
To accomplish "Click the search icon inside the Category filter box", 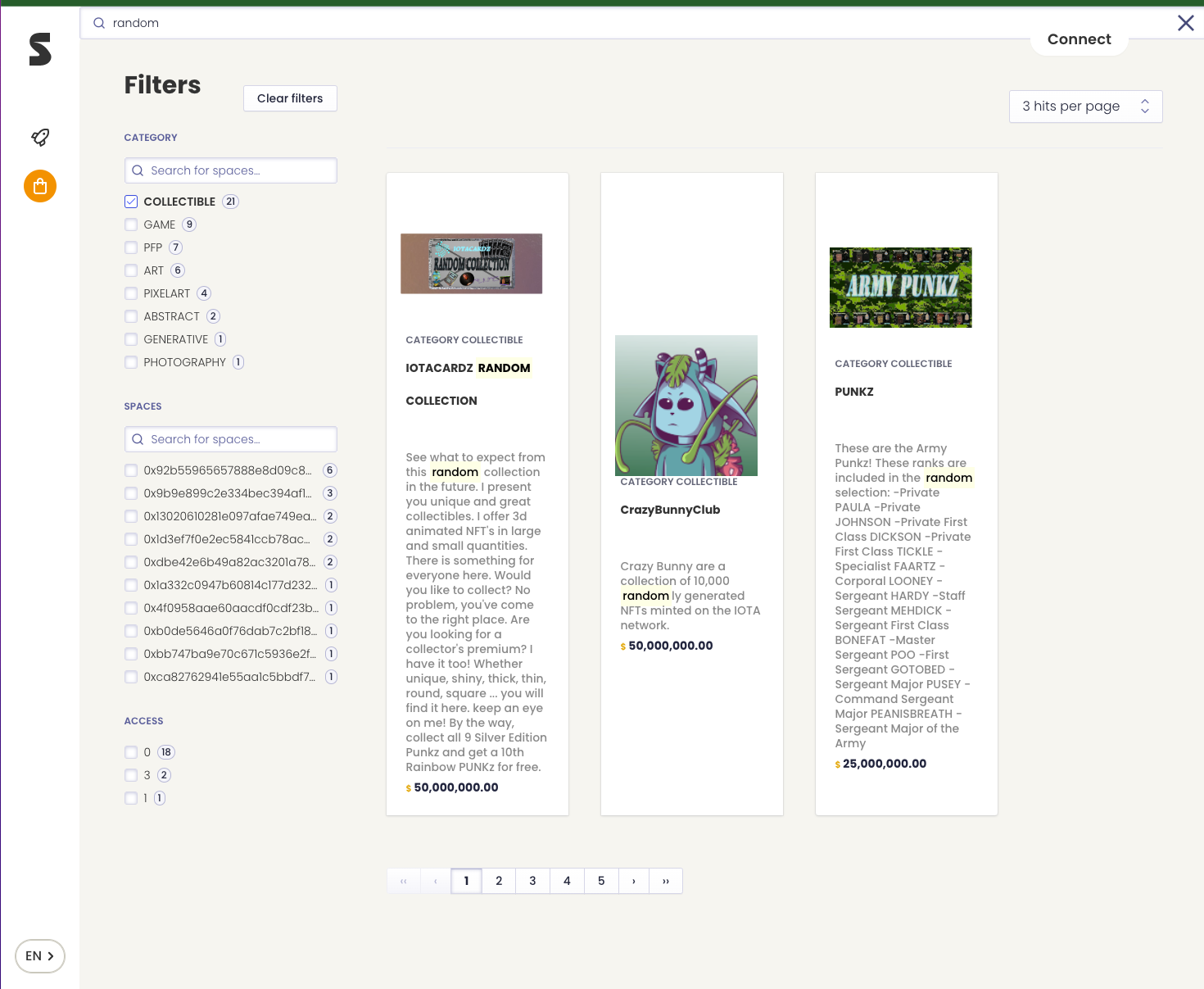I will pyautogui.click(x=138, y=170).
